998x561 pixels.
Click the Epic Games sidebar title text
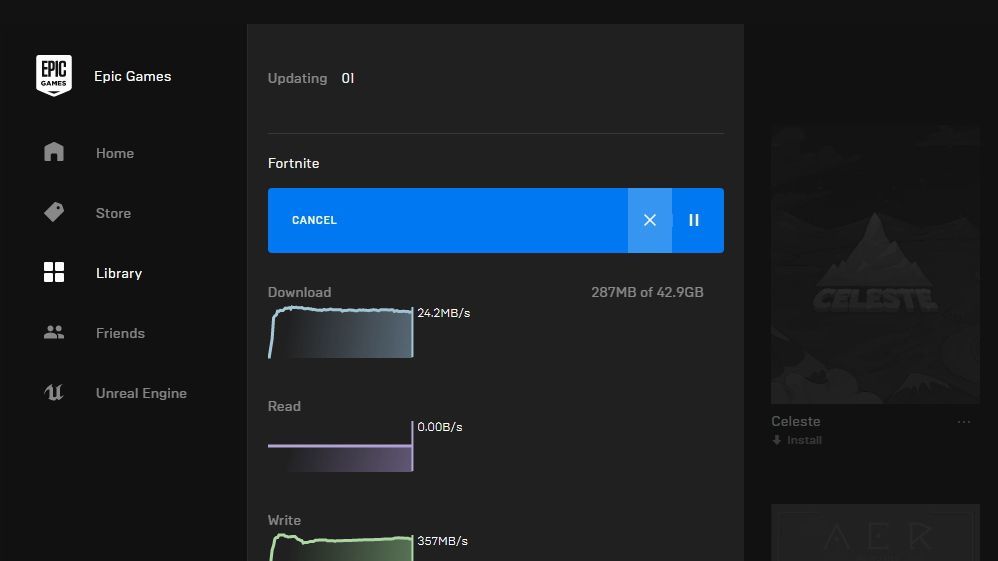pos(132,76)
